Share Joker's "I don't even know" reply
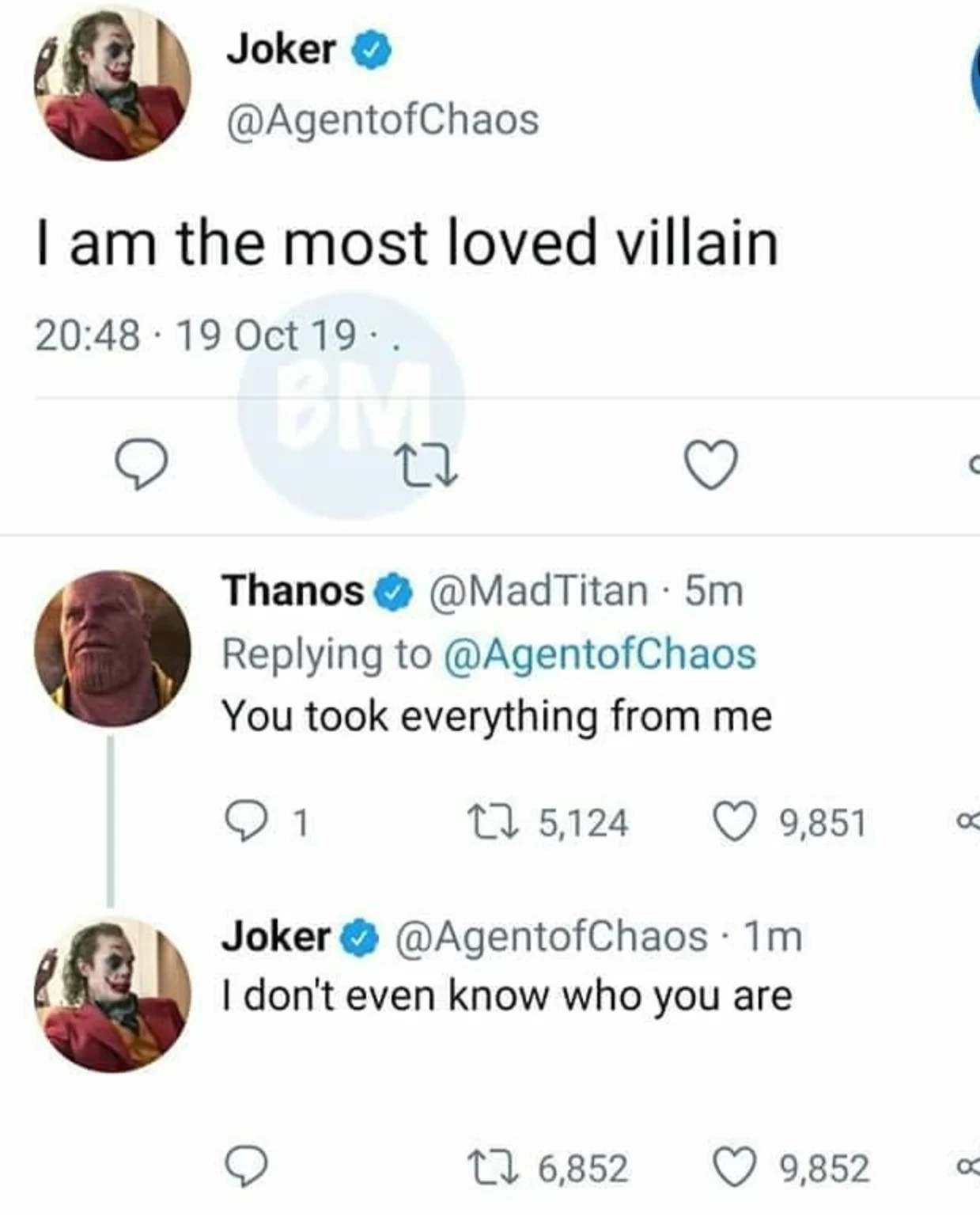Screen dimensions: 980x1232 (969, 1168)
